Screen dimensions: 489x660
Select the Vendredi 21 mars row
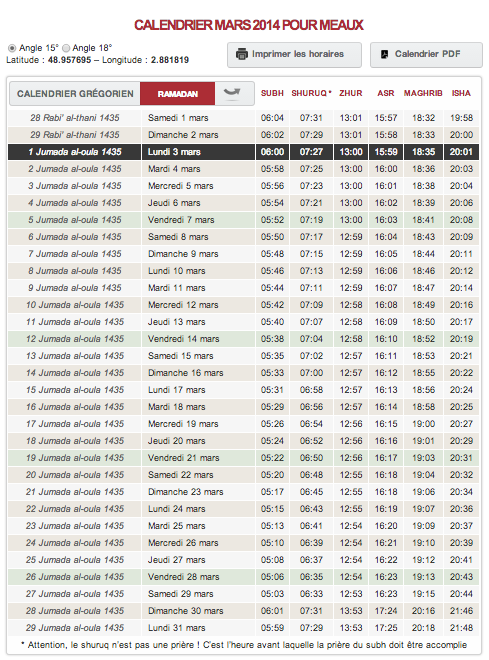[x=243, y=458]
